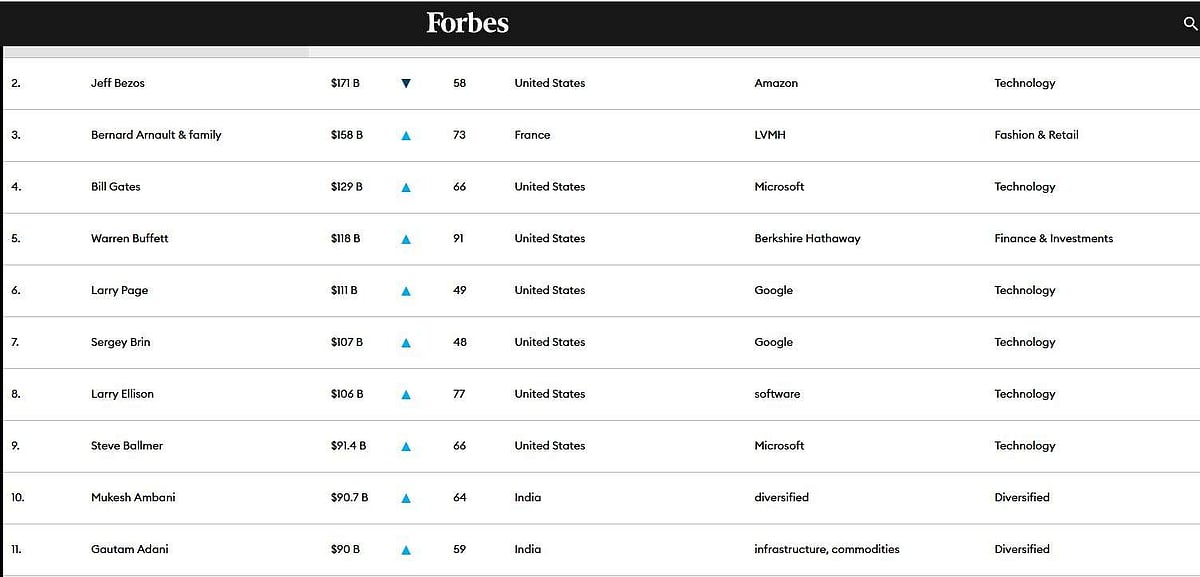
Task: Open Sergey Brin's row entry
Action: 121,342
